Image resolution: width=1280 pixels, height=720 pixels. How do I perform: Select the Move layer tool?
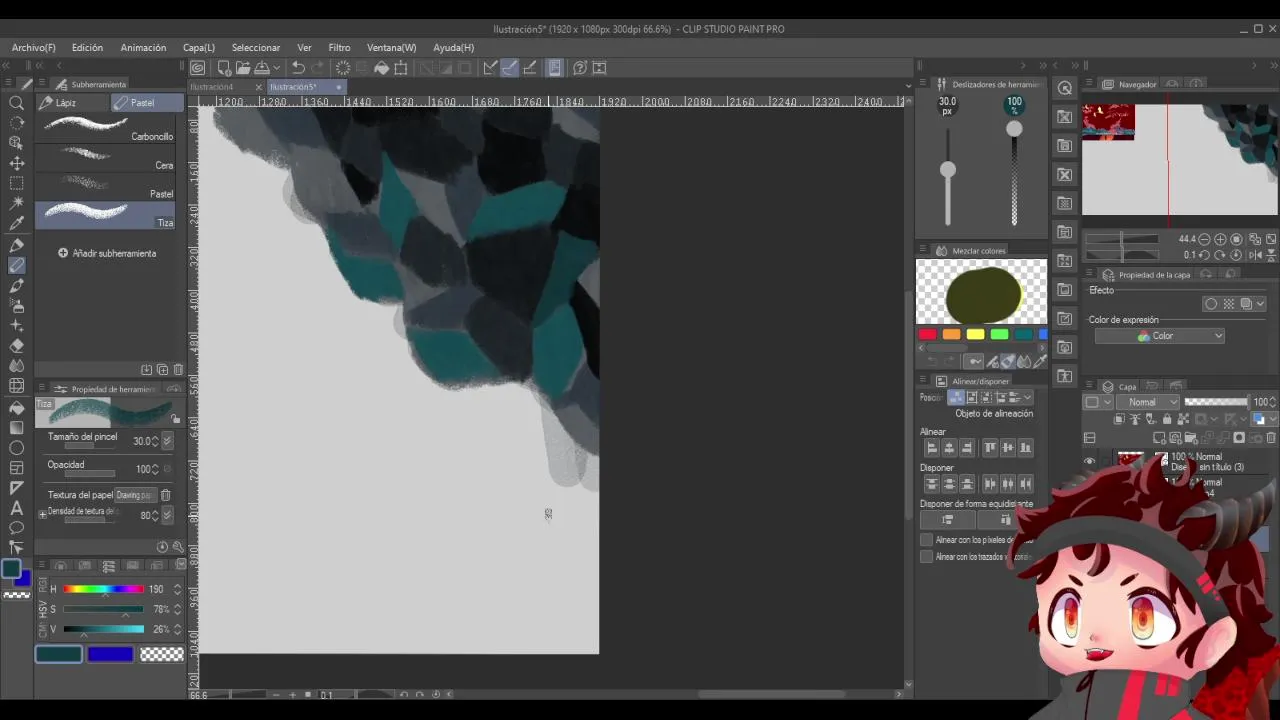(17, 164)
